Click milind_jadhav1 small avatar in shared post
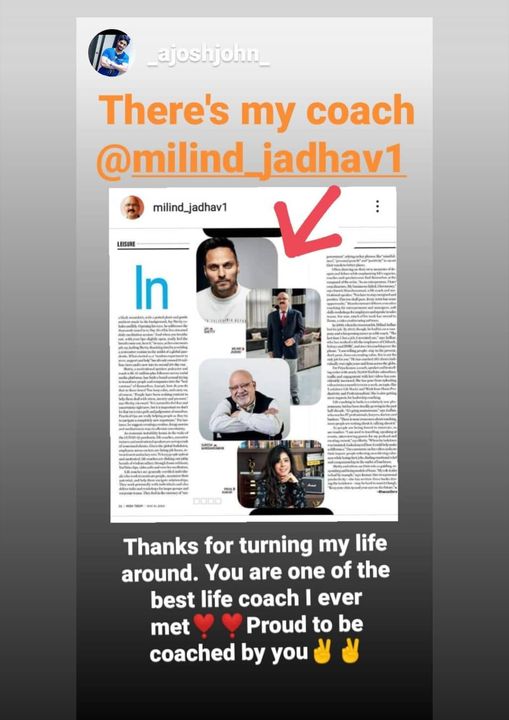Screen dimensions: 509x720 click(x=132, y=207)
